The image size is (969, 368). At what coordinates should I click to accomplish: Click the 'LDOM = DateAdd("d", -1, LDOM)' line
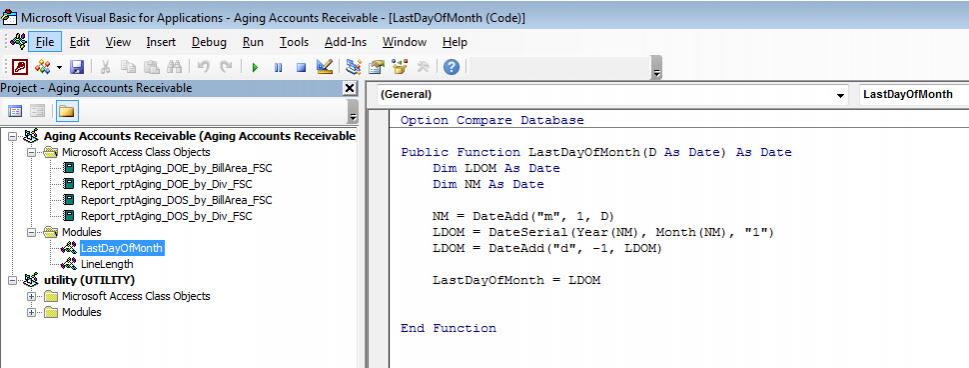pos(548,249)
